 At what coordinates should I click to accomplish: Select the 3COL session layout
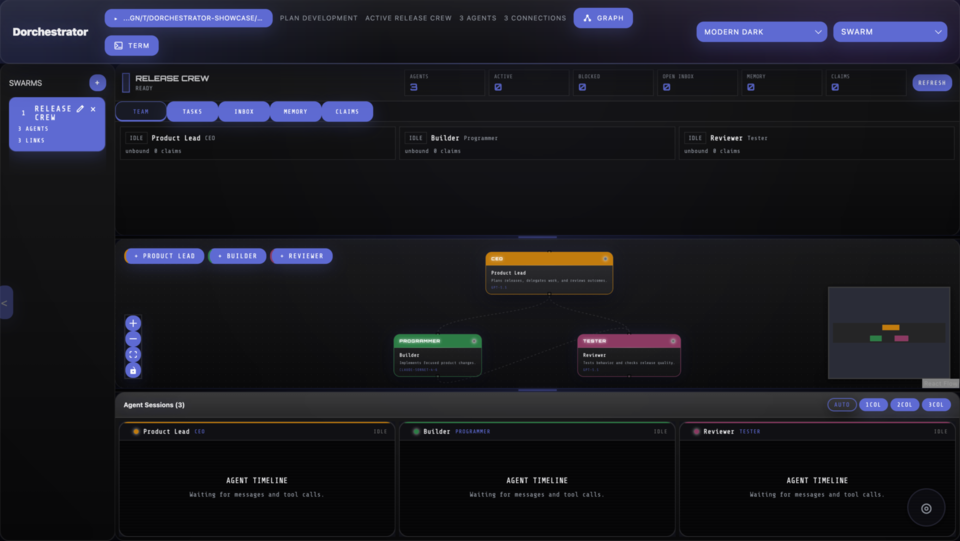[x=936, y=405]
